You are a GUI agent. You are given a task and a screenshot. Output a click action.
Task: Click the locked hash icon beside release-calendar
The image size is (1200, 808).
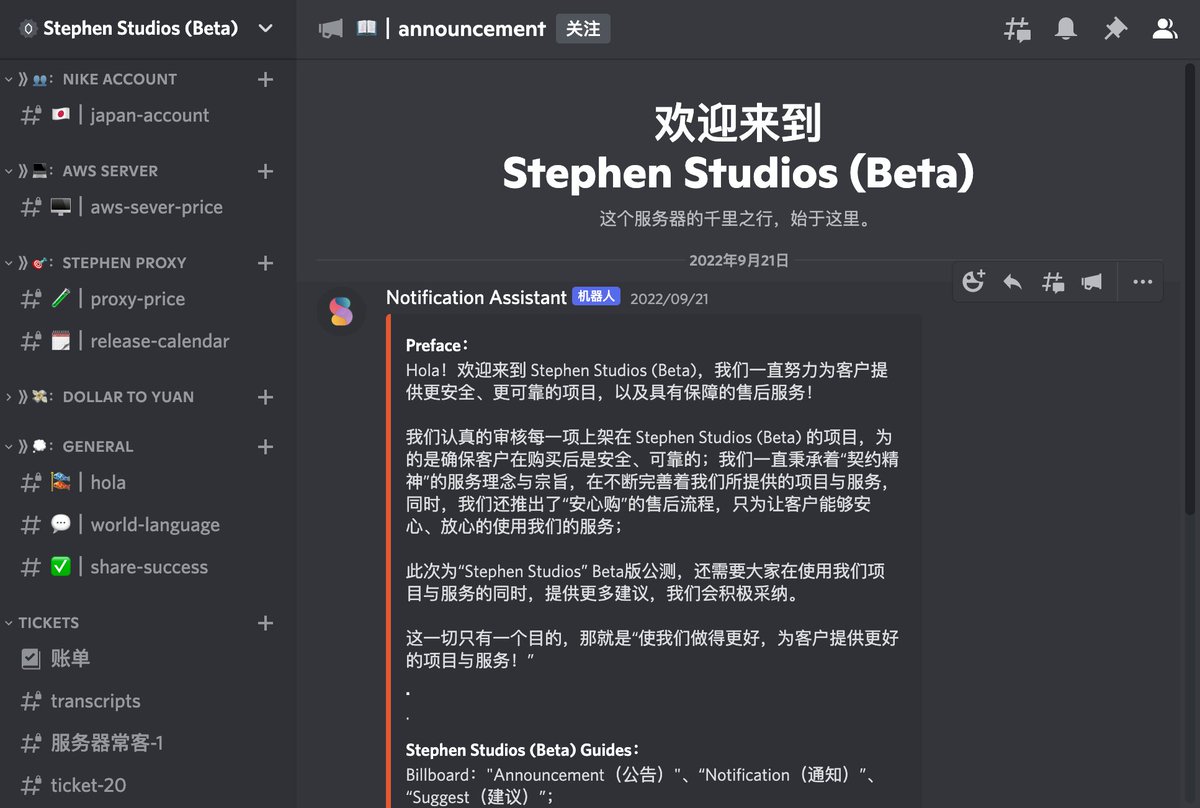tap(31, 341)
